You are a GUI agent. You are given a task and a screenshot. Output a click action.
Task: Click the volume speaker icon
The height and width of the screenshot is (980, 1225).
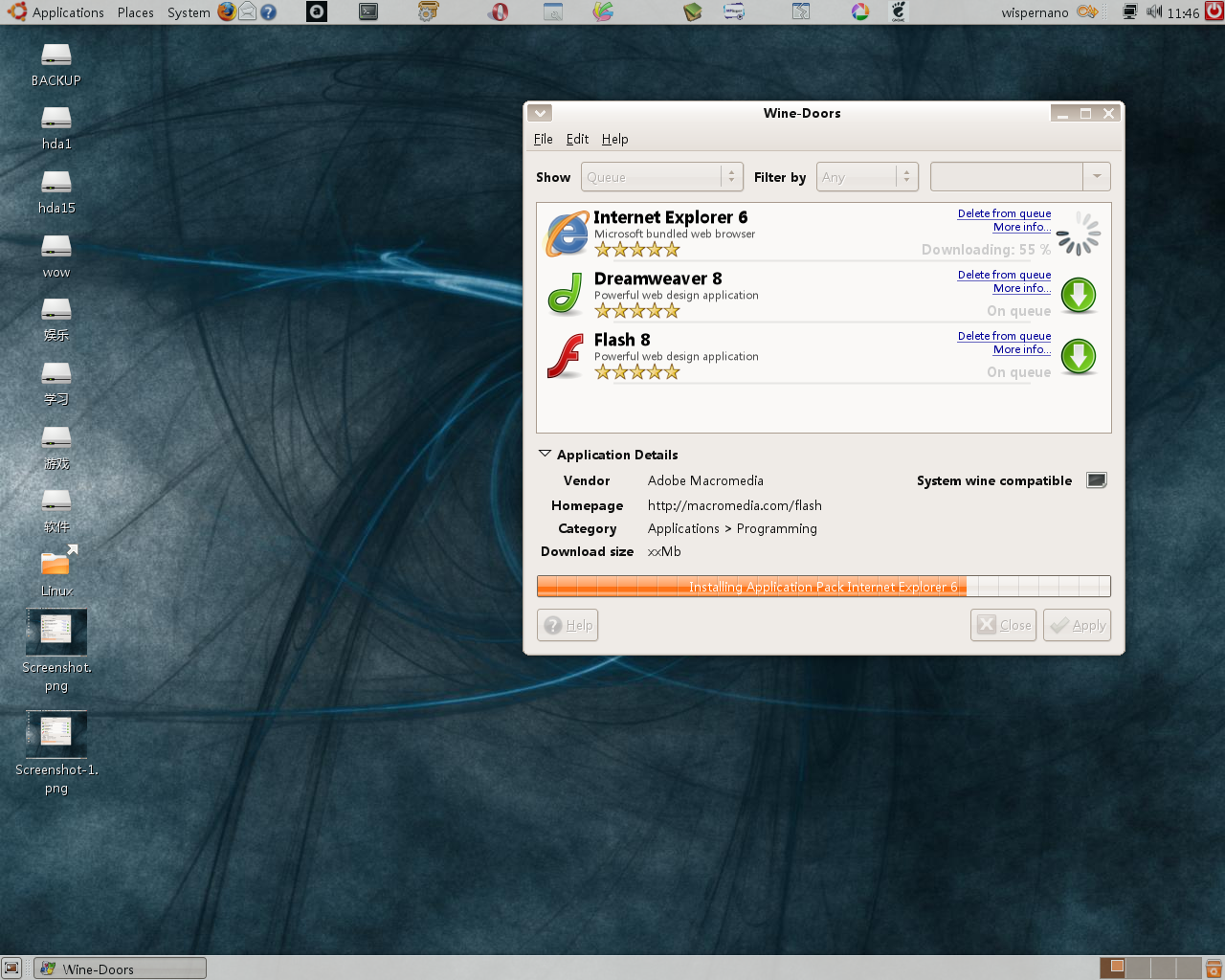(1154, 11)
